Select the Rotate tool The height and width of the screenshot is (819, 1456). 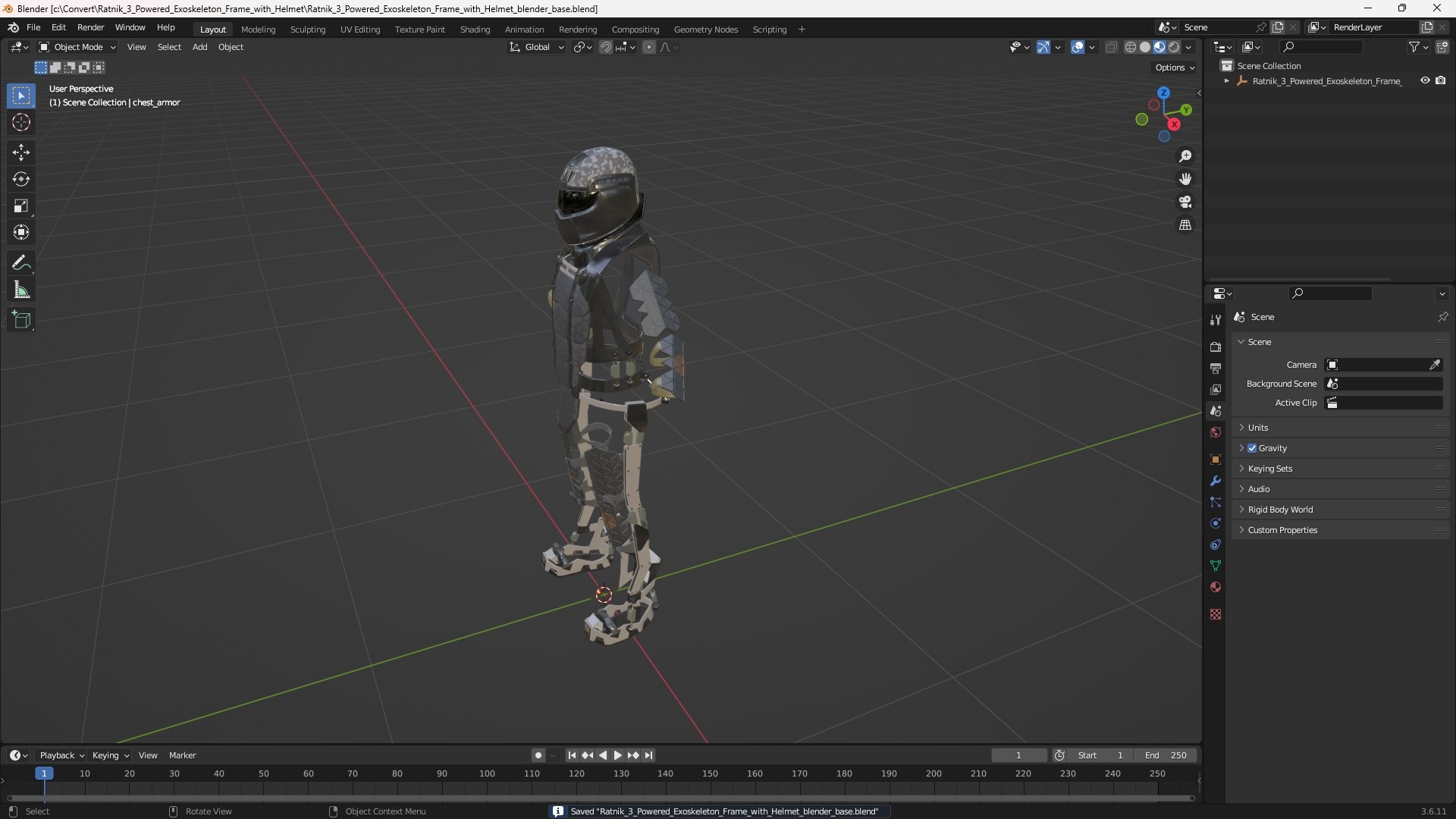[21, 179]
